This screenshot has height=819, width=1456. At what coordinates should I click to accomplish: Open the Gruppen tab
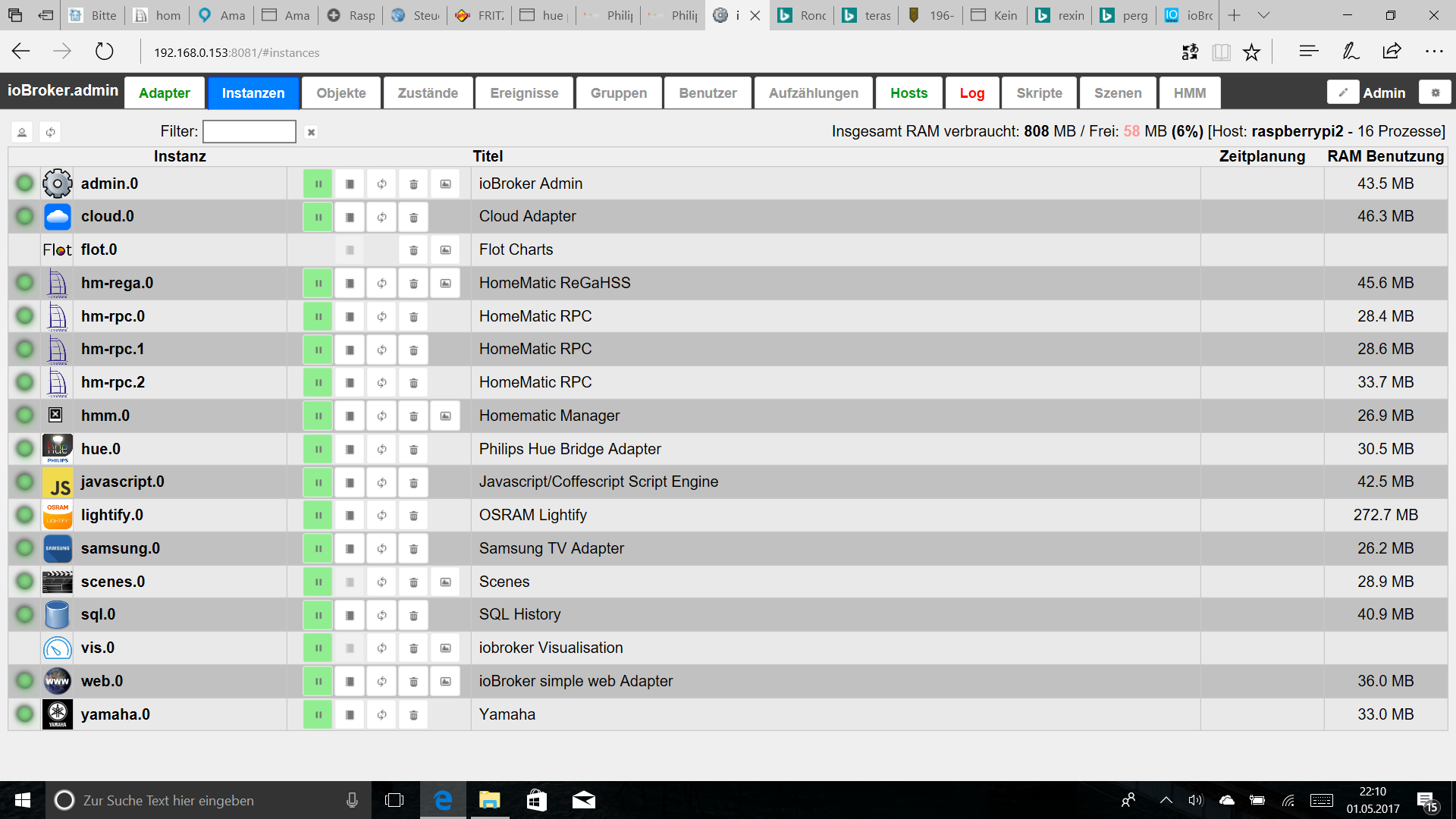click(x=619, y=93)
